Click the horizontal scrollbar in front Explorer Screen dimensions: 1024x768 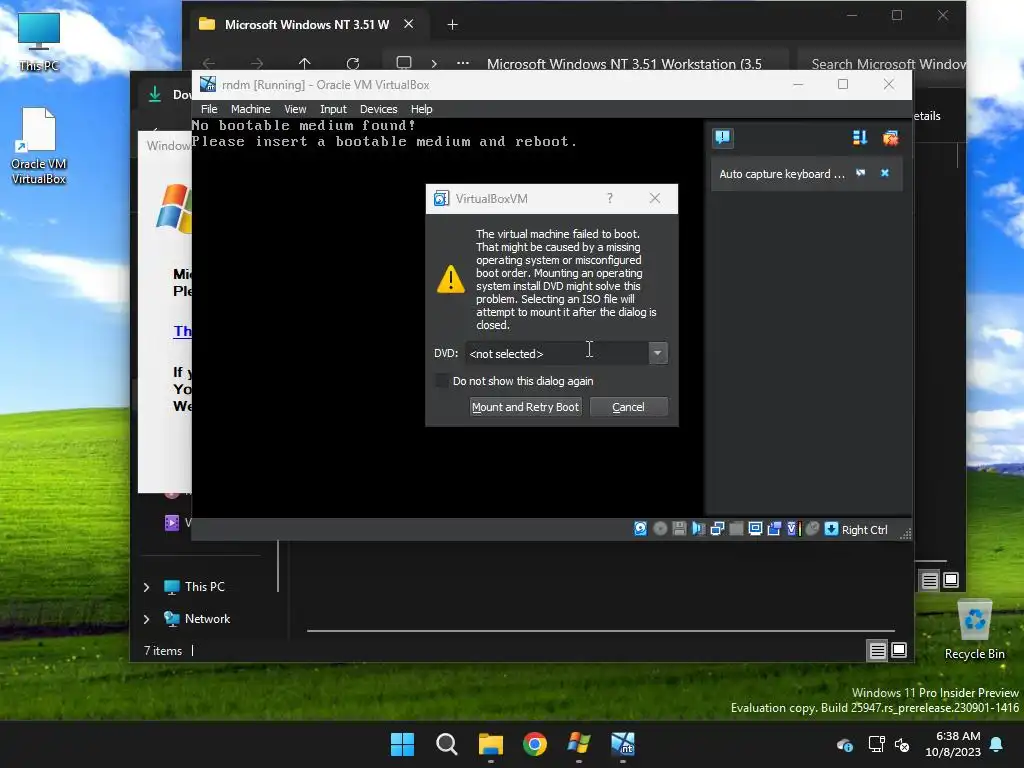point(601,631)
